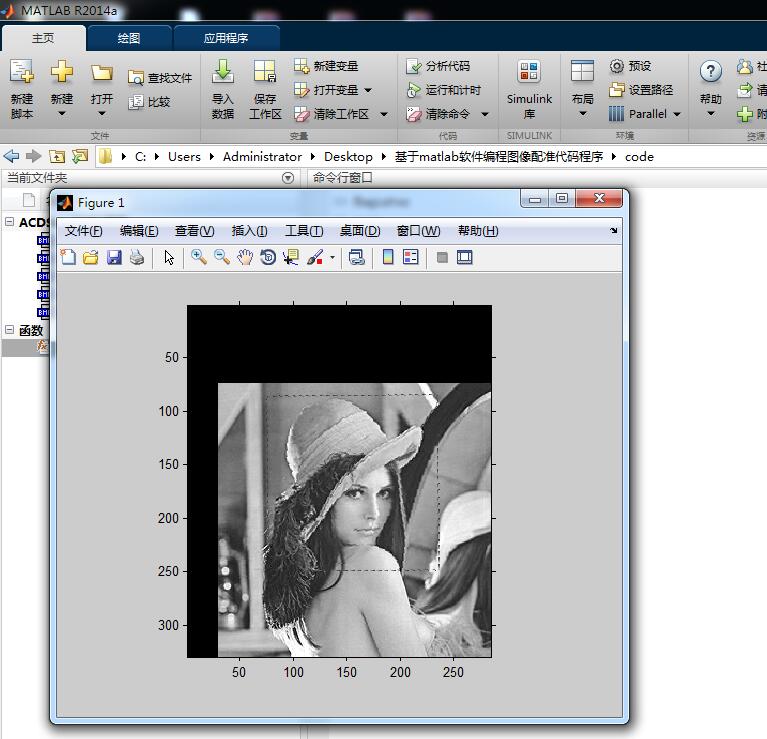Select the Pan hand tool
The image size is (767, 739).
click(245, 257)
